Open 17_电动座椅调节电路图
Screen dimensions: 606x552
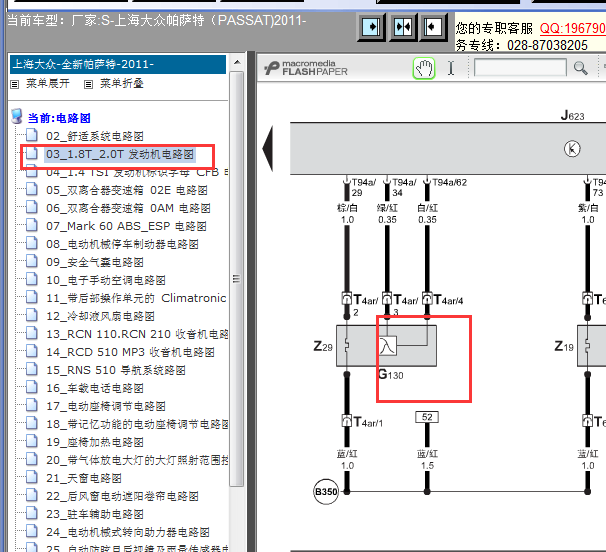click(x=106, y=406)
